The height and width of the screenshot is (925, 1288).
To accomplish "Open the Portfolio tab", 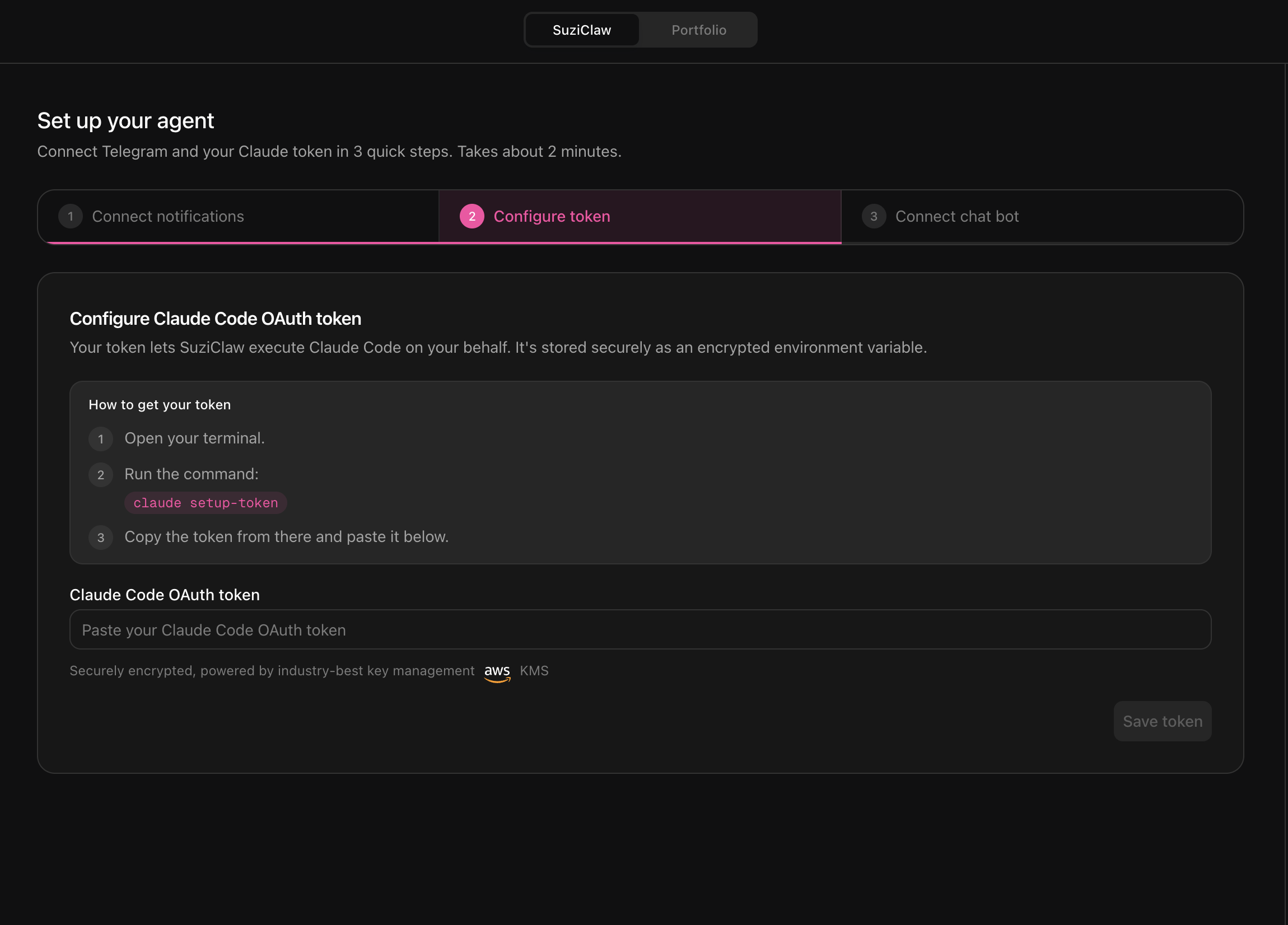I will [698, 30].
